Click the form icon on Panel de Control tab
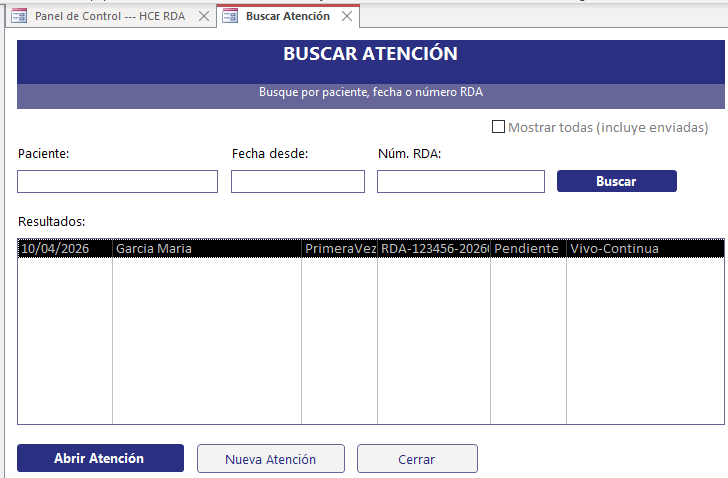 18,17
